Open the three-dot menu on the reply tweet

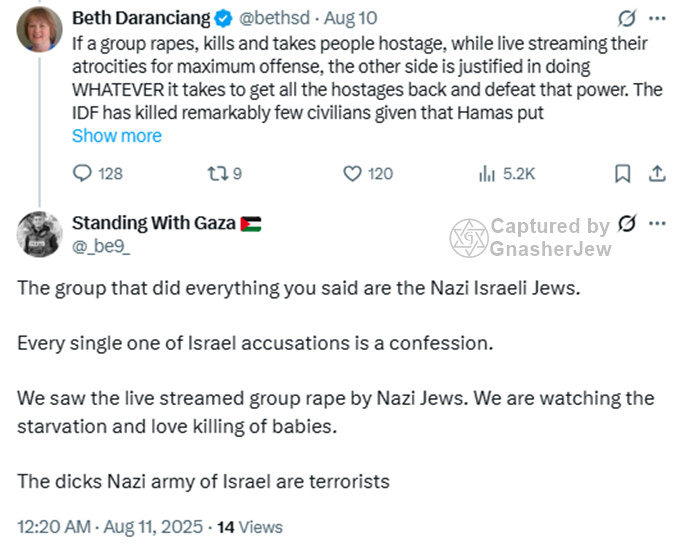pyautogui.click(x=656, y=224)
